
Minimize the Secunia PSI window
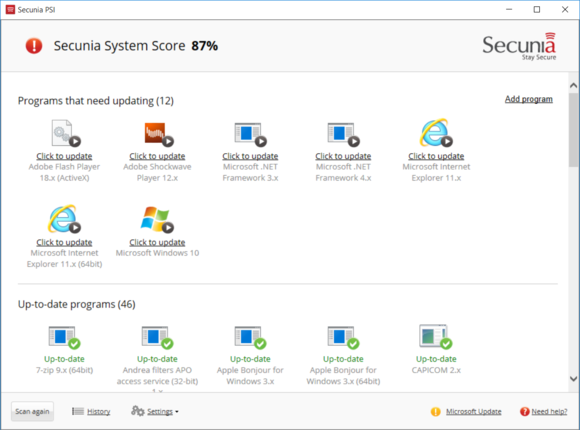(509, 10)
